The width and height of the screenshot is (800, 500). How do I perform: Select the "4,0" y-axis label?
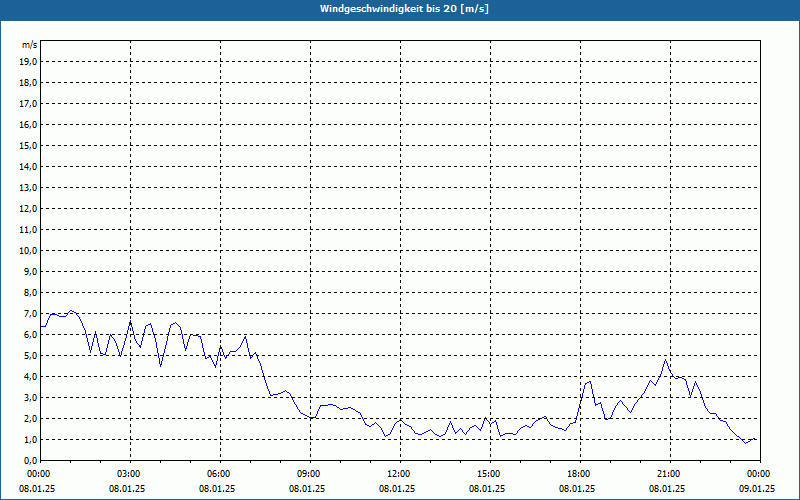pos(30,377)
